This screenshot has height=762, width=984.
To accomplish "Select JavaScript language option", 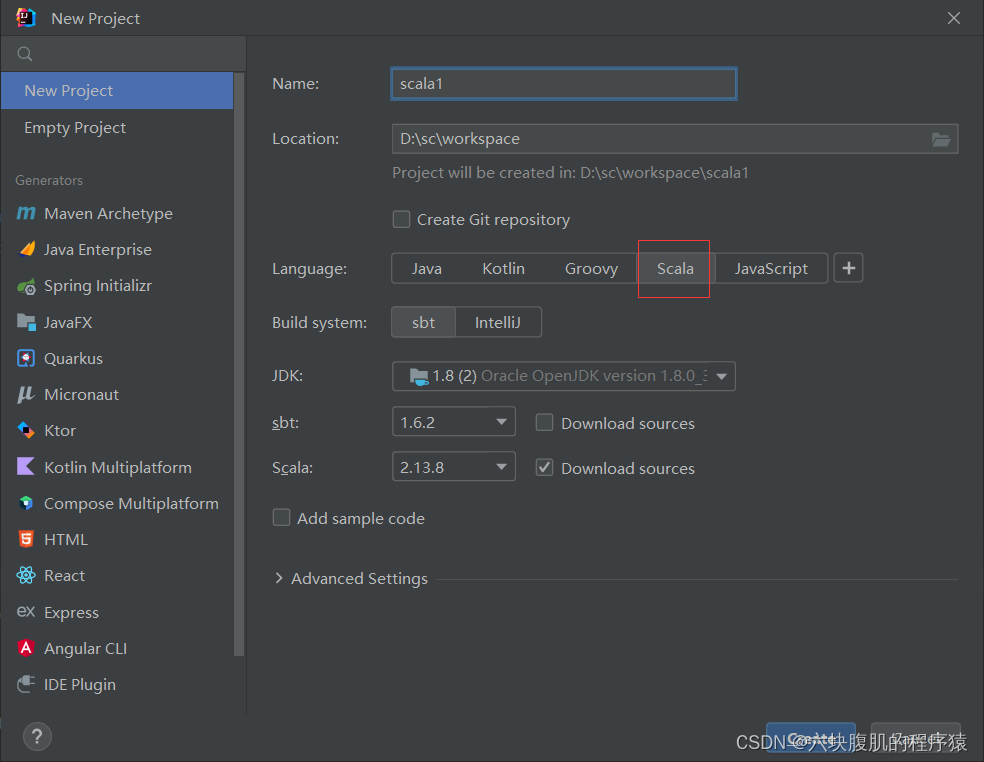I will coord(771,269).
